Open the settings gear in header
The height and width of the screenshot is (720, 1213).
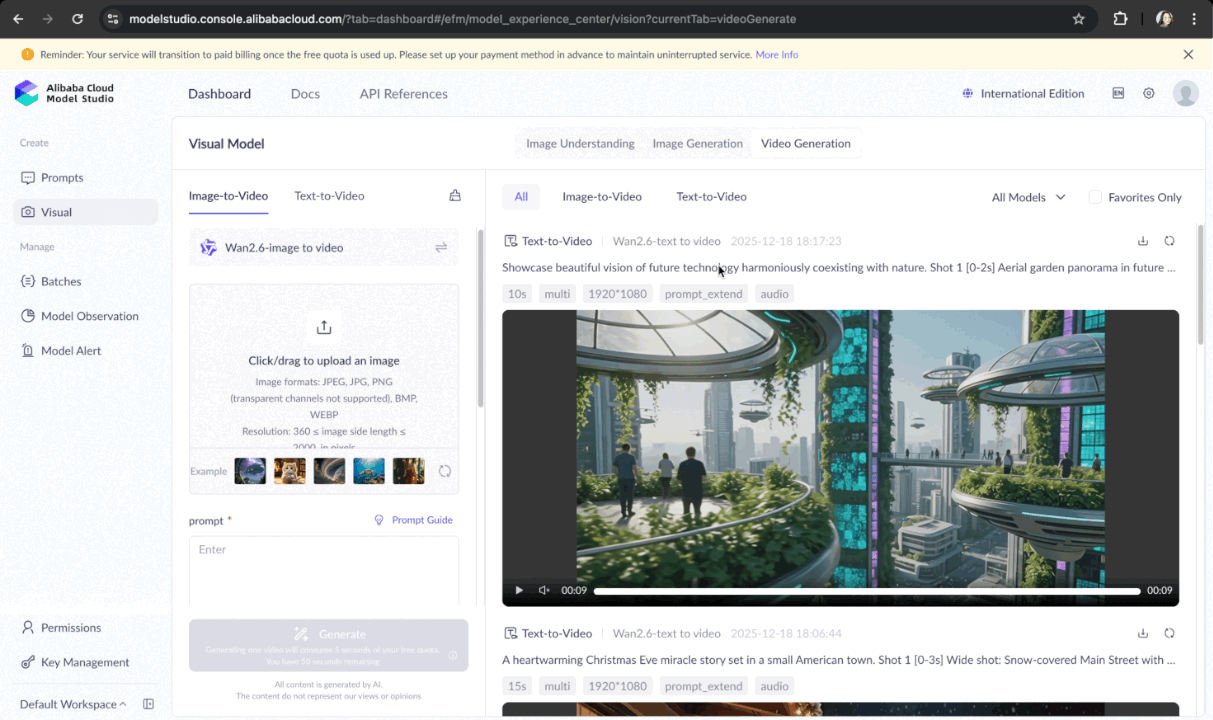pyautogui.click(x=1149, y=94)
